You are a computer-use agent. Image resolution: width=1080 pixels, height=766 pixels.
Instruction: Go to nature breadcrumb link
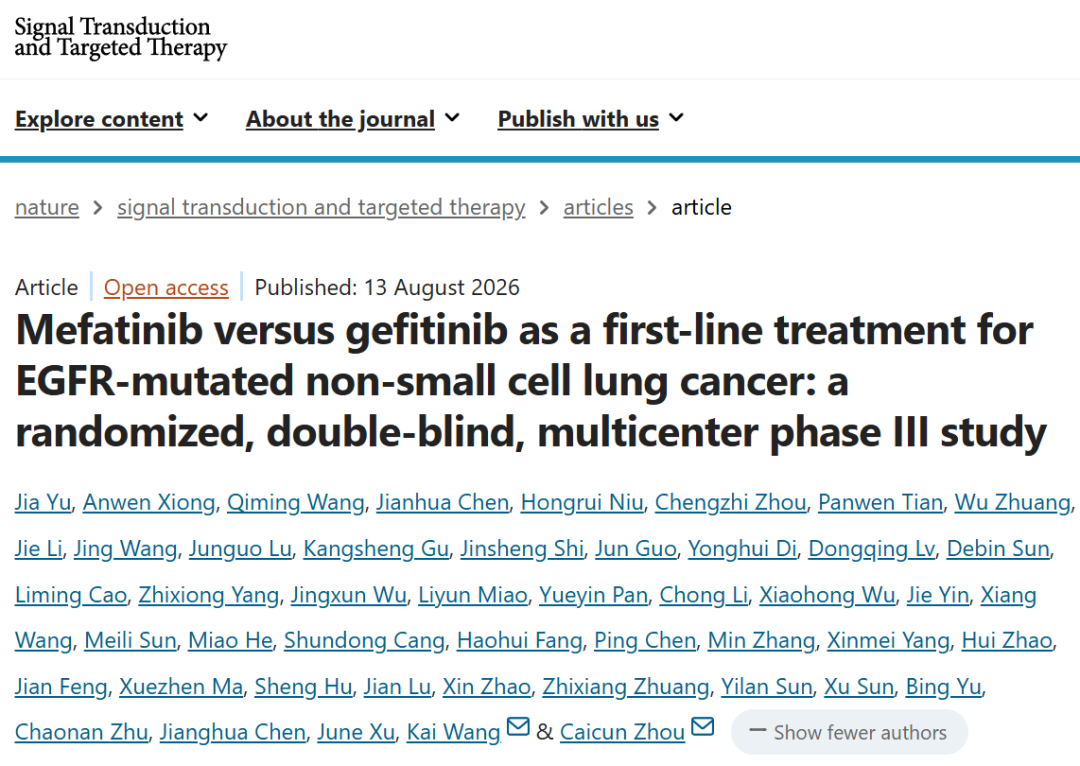[47, 207]
